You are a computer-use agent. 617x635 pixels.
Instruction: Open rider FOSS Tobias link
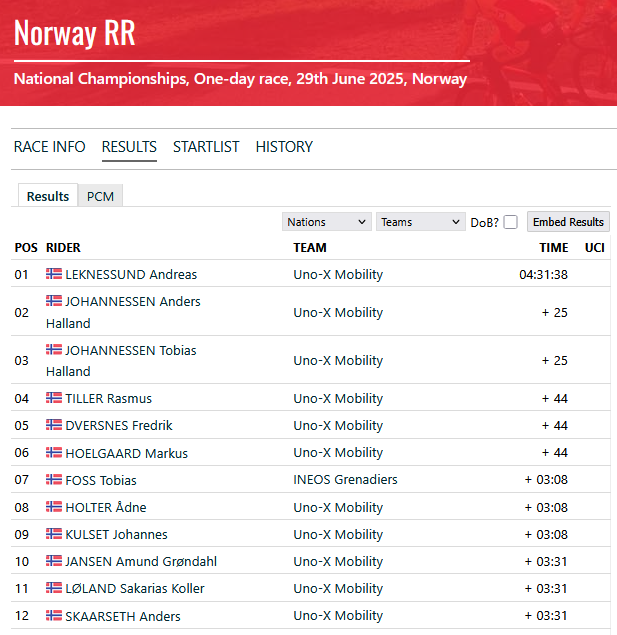coord(101,480)
